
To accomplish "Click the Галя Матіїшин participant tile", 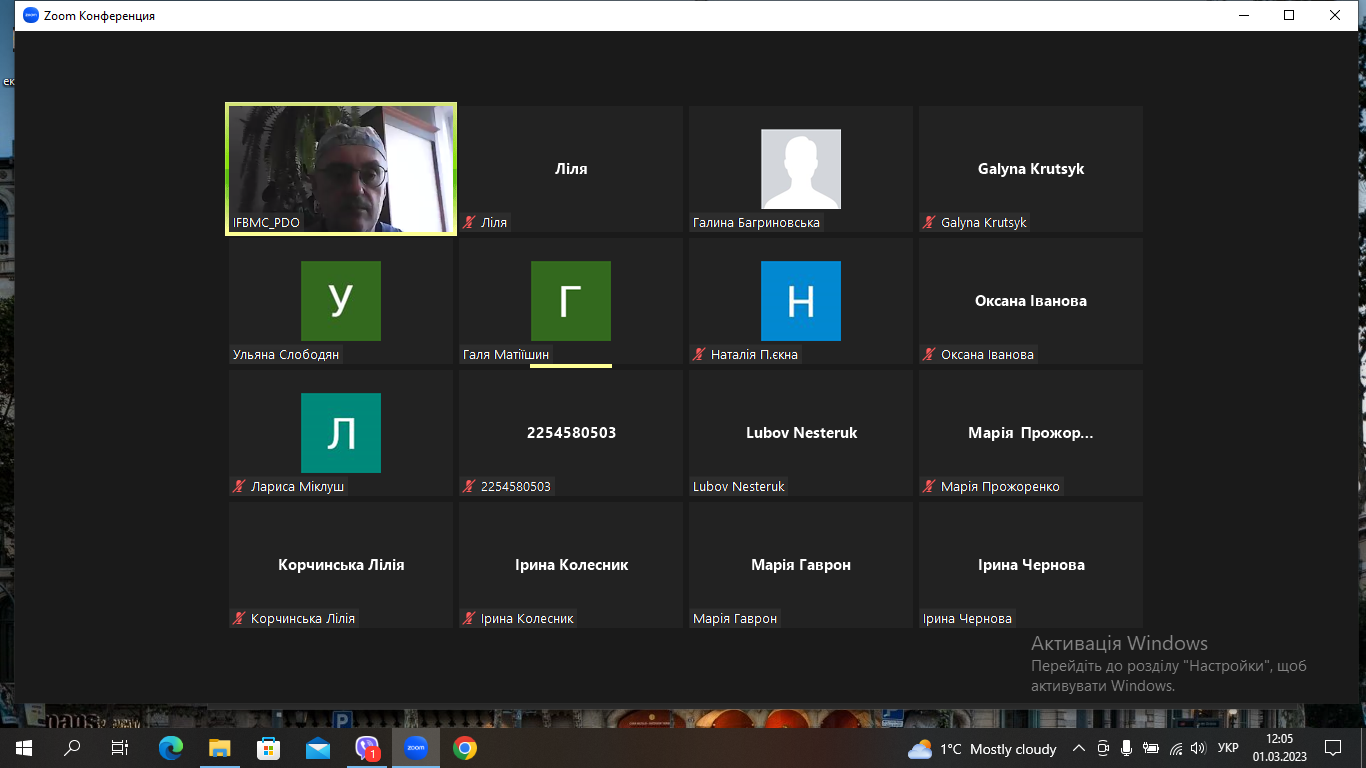I will point(570,300).
